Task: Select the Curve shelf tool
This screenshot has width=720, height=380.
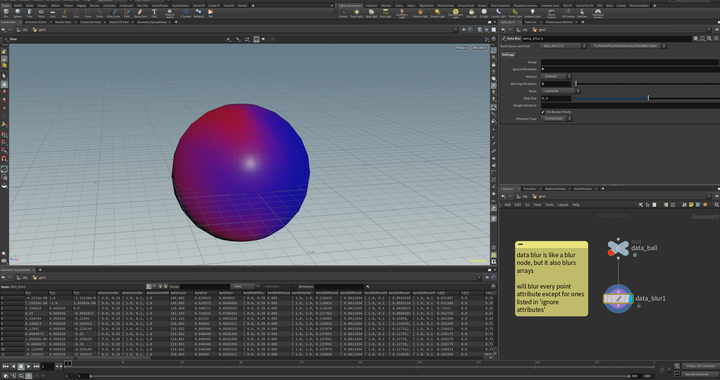Action: 100,13
